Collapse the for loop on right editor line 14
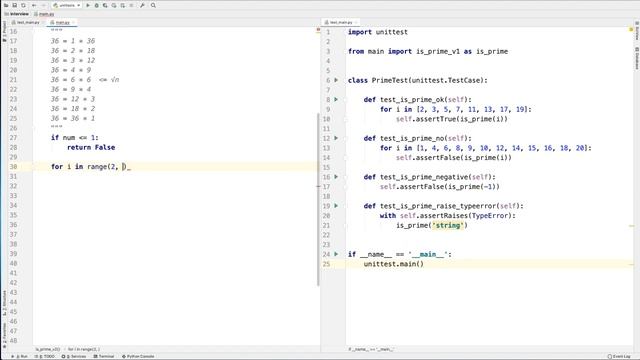 [x=345, y=158]
